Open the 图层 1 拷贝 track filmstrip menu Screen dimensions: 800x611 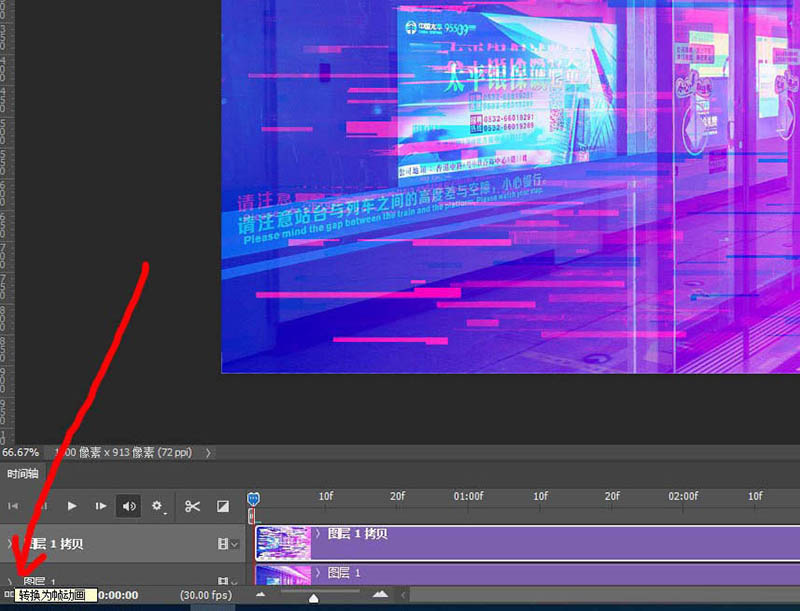pyautogui.click(x=228, y=544)
